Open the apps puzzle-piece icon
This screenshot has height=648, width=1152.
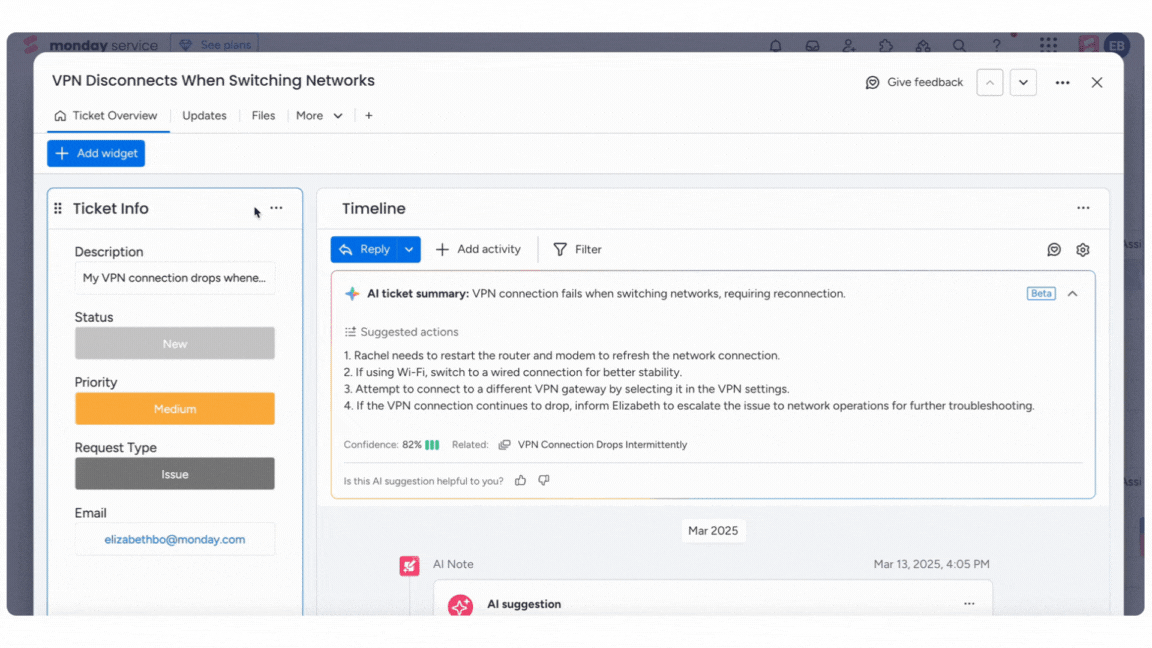885,46
